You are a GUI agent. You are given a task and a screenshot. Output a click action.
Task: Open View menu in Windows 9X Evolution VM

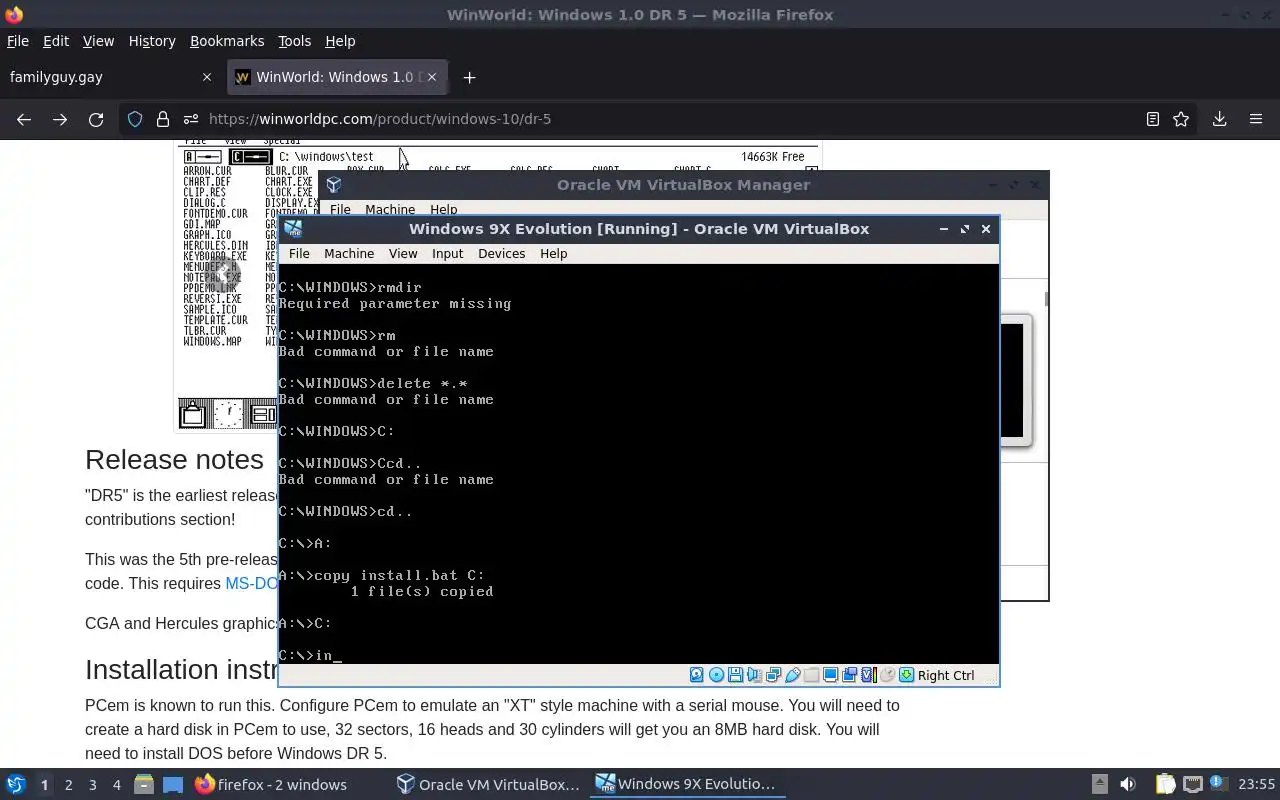coord(403,254)
